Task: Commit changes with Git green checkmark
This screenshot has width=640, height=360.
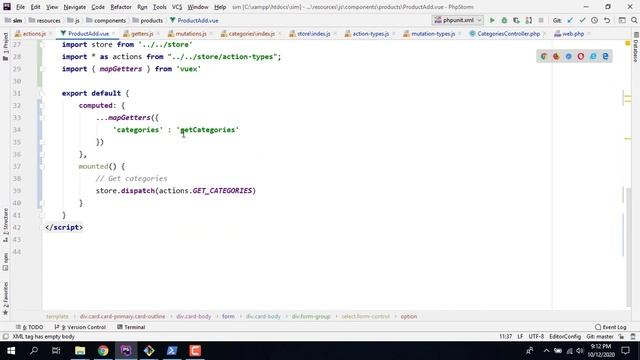Action: (582, 20)
